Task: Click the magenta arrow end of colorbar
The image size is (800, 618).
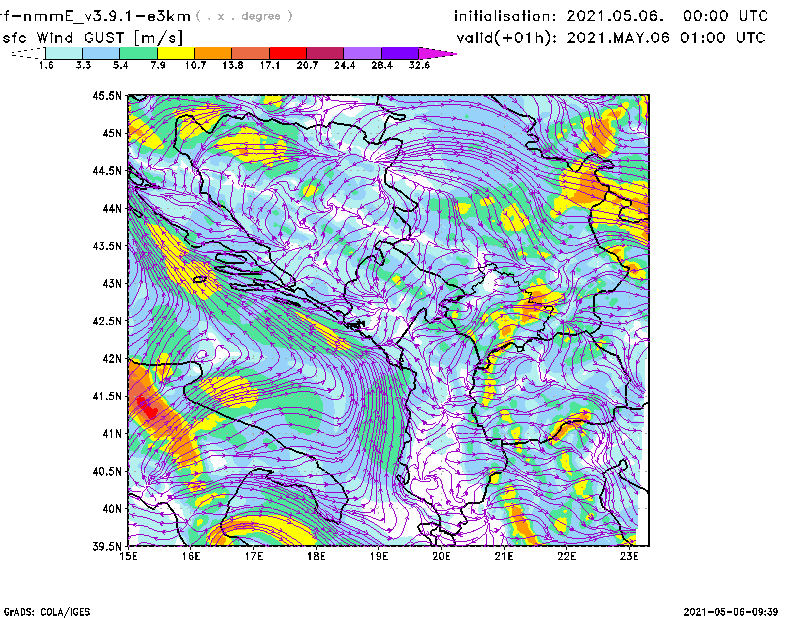Action: [437, 53]
